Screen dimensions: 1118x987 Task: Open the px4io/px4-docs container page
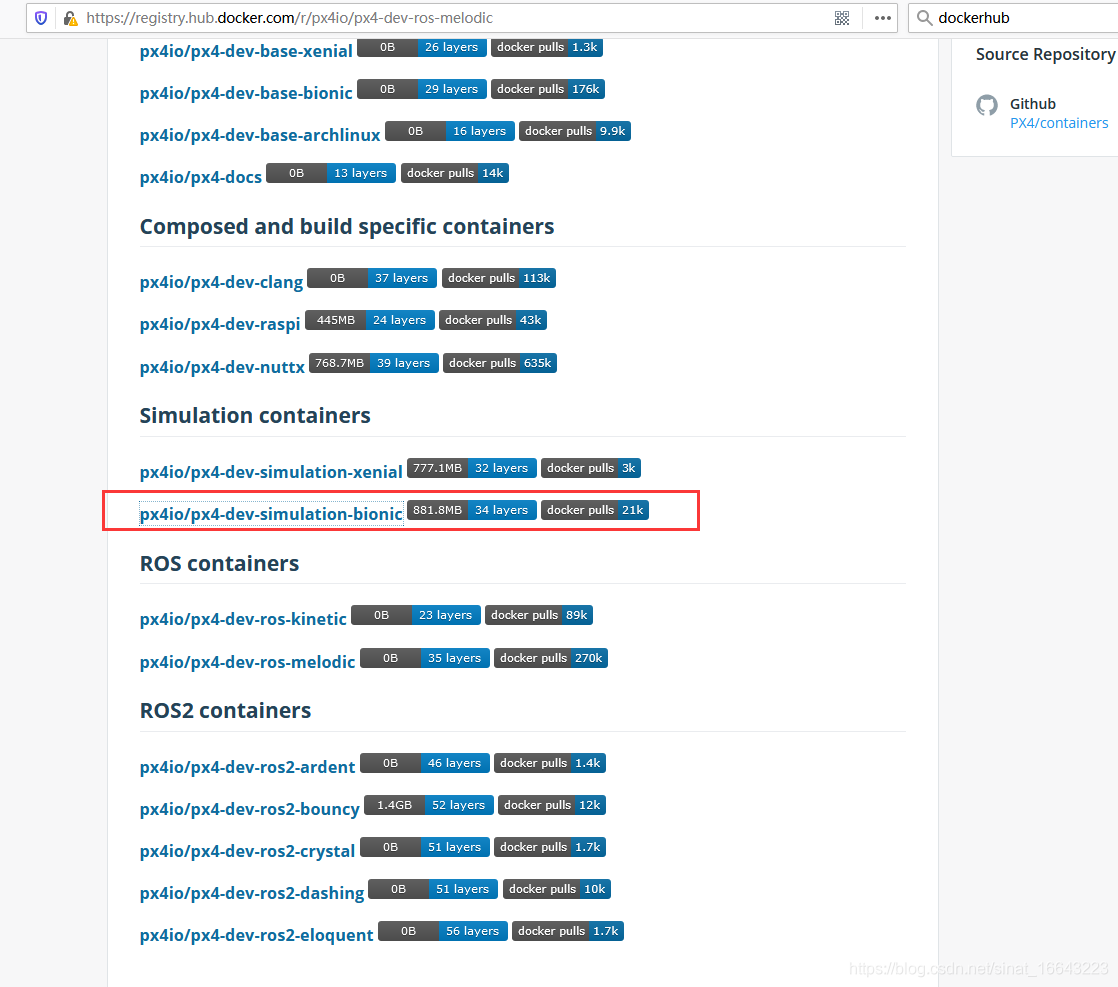(200, 176)
